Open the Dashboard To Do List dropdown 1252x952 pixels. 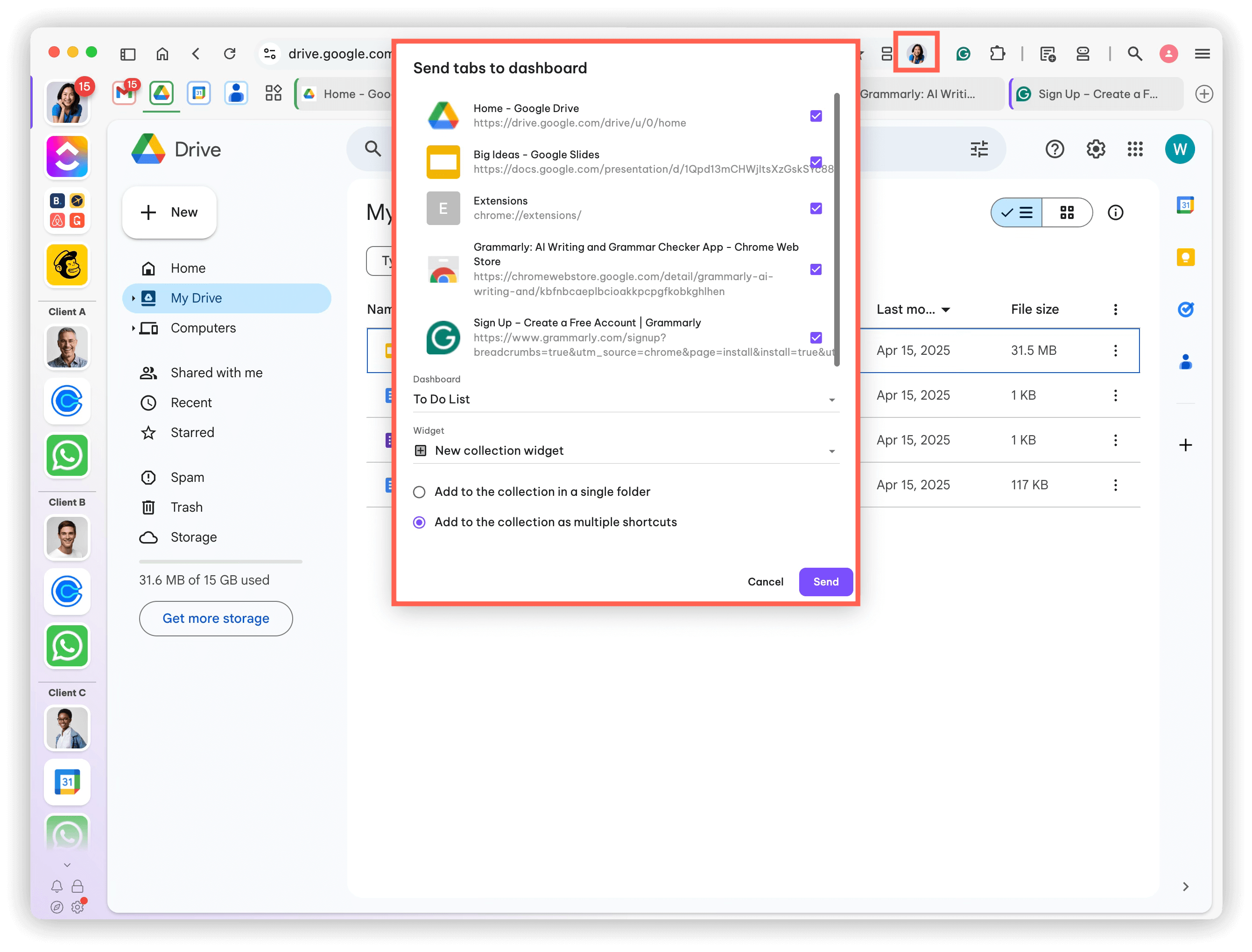(x=626, y=399)
